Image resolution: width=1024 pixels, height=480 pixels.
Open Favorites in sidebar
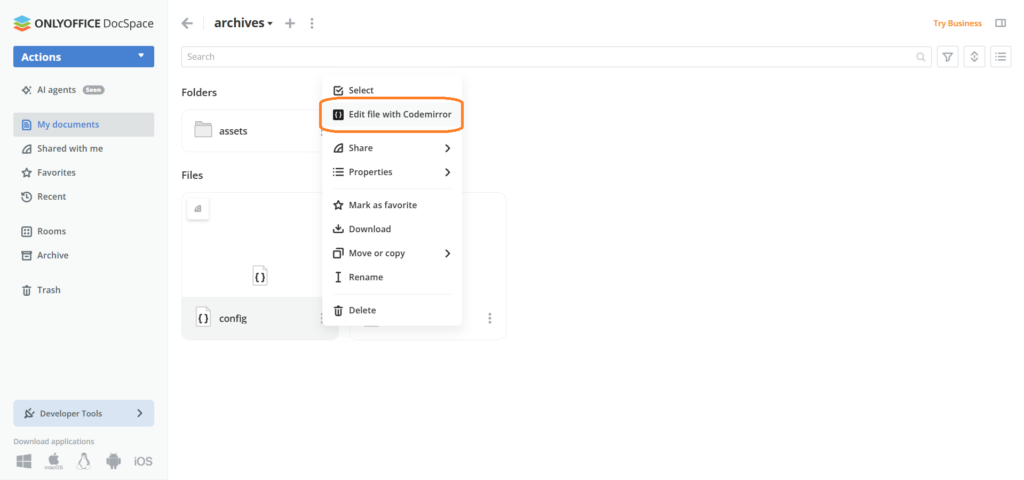(x=56, y=173)
